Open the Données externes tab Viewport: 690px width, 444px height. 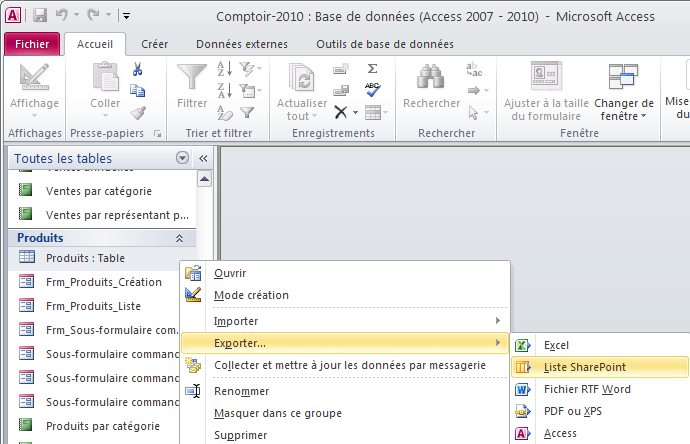(242, 44)
